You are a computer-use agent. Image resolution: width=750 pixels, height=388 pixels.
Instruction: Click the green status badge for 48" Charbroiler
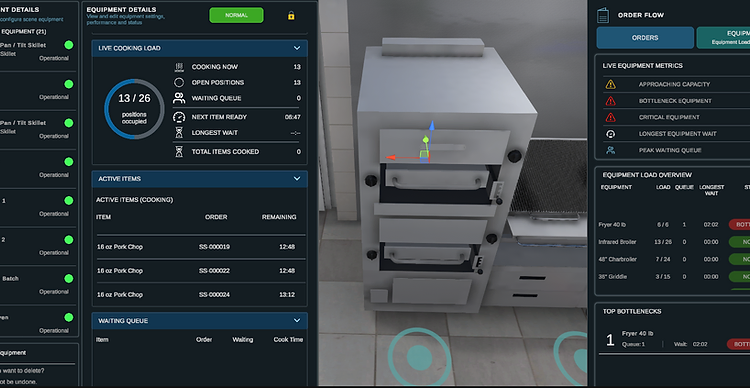[739, 259]
